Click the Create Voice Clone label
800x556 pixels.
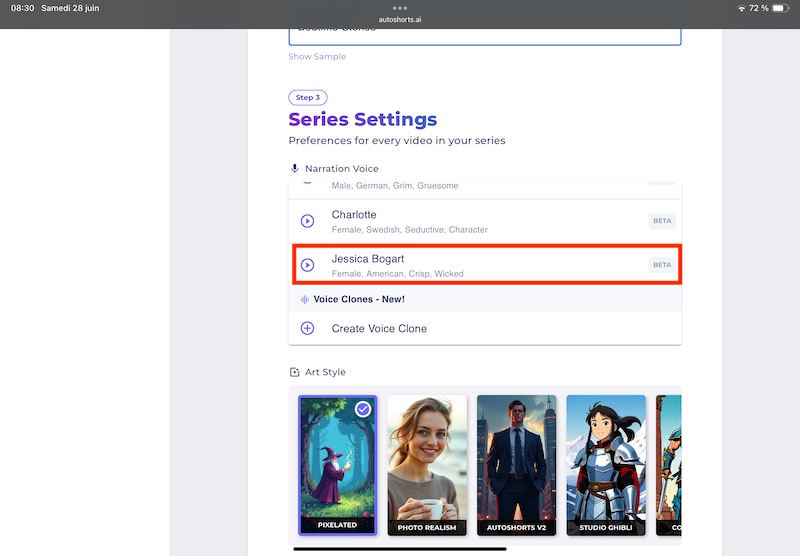point(379,329)
